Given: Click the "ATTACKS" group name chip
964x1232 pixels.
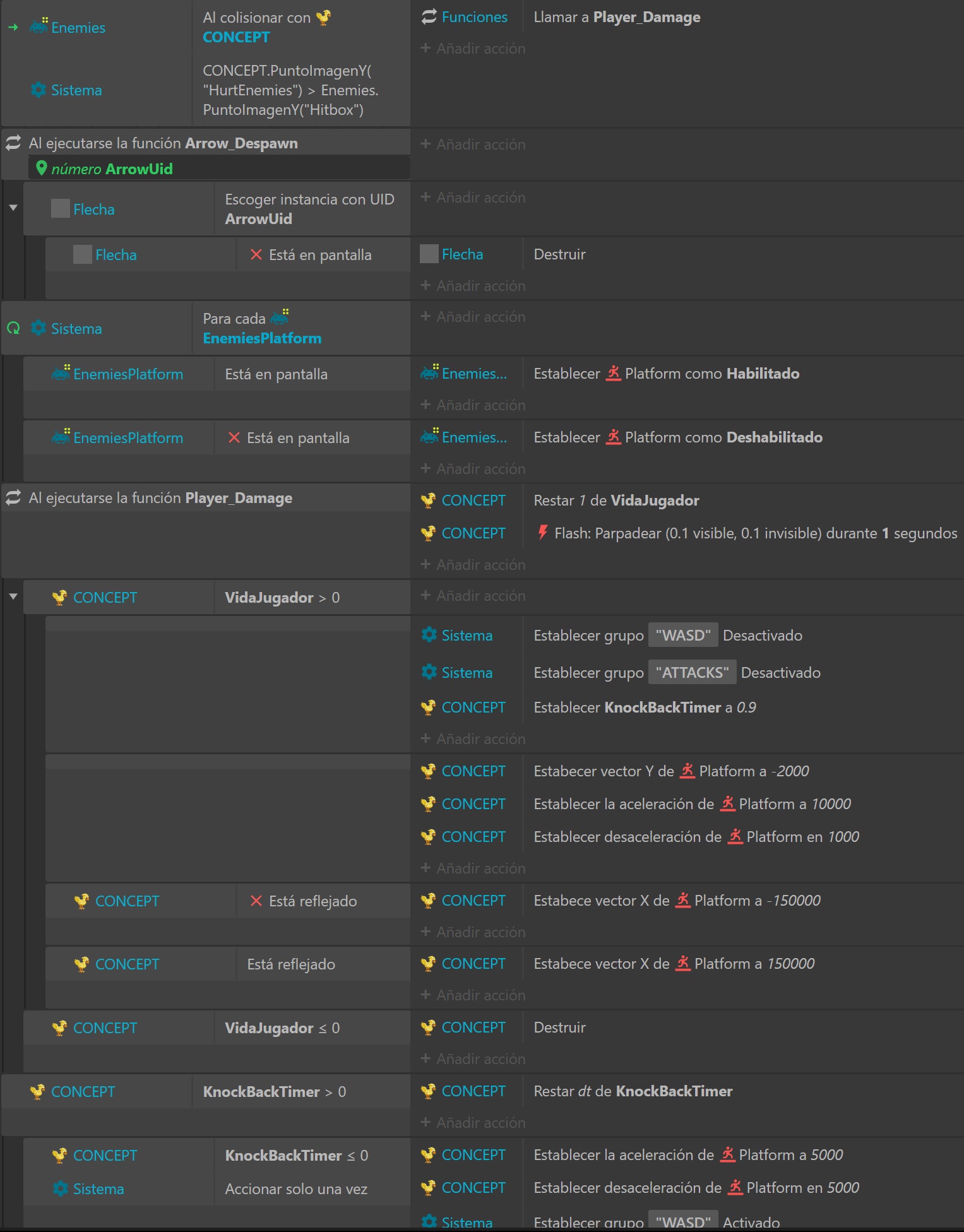Looking at the screenshot, I should pos(692,673).
